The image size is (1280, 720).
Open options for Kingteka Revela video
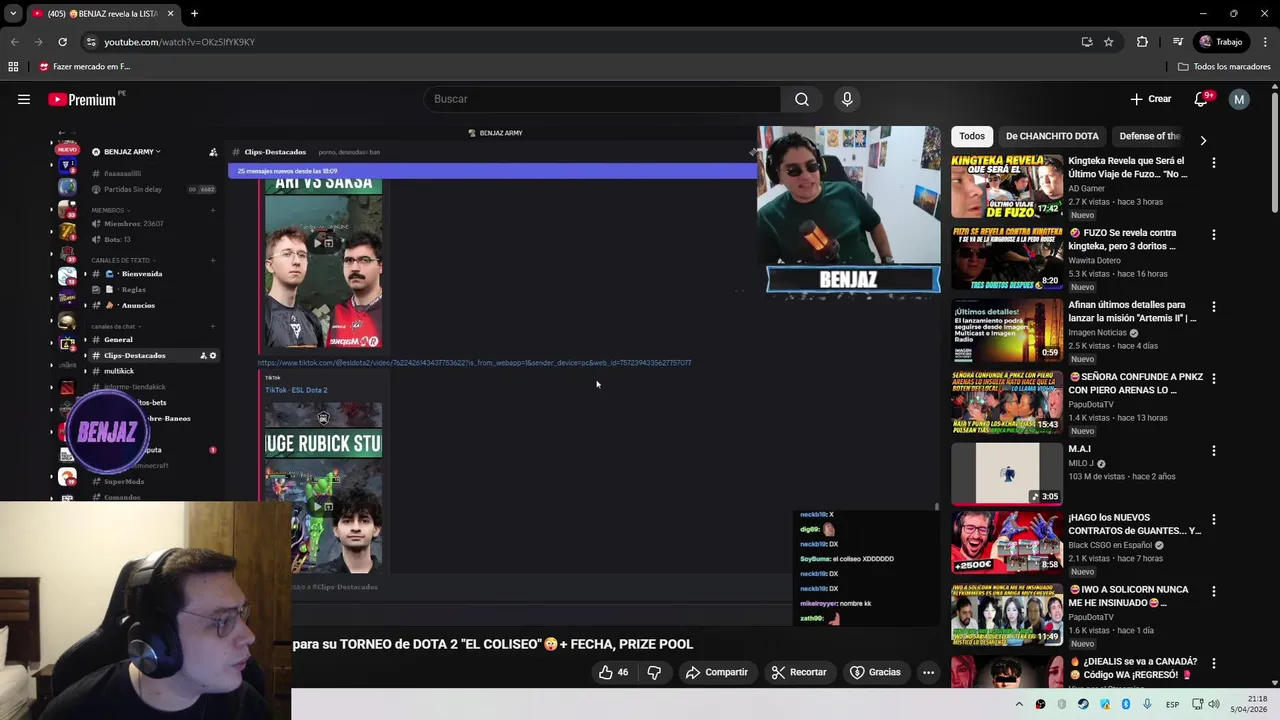click(x=1214, y=162)
